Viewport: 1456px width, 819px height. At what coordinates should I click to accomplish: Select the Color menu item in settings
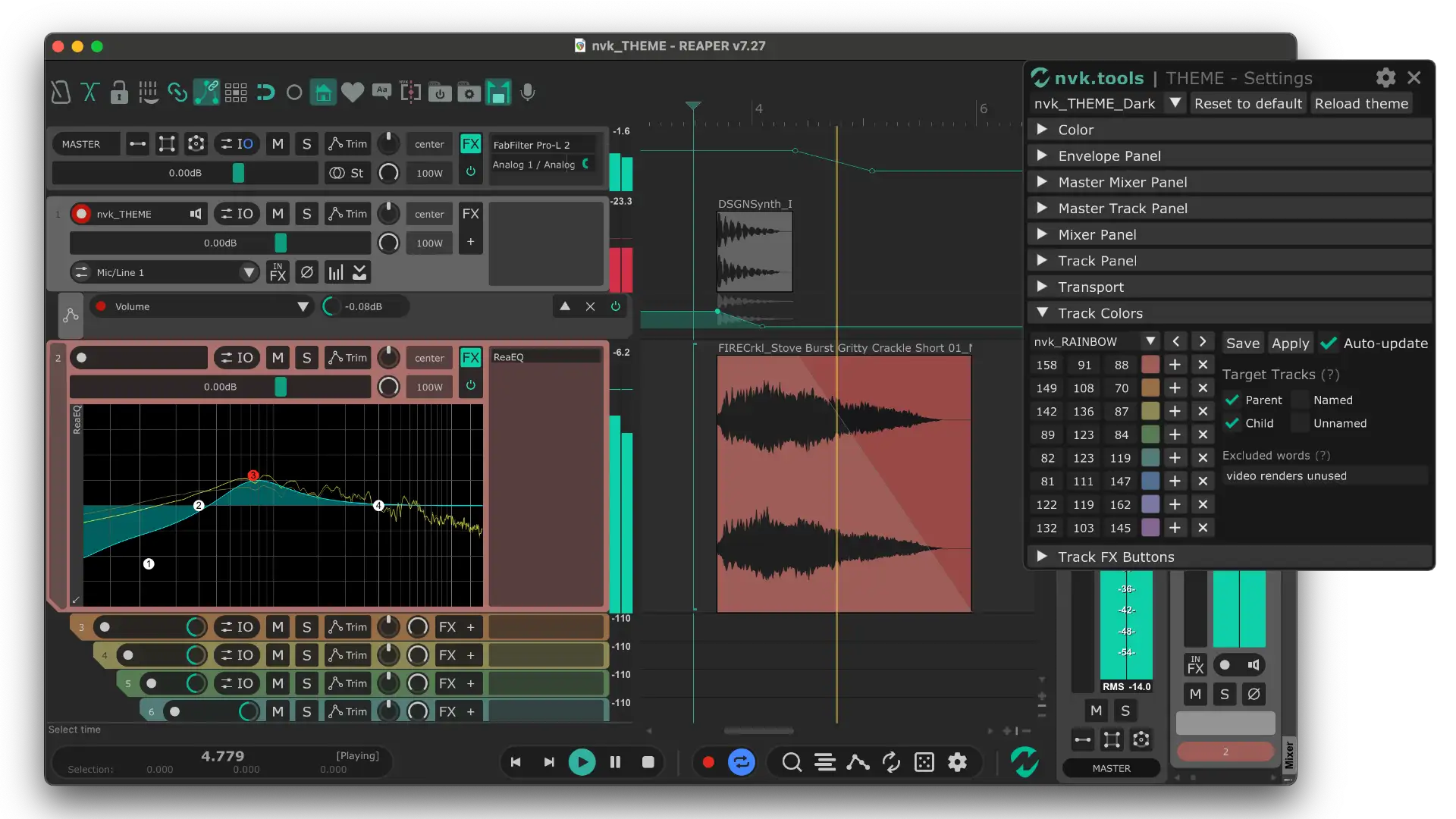click(1076, 129)
